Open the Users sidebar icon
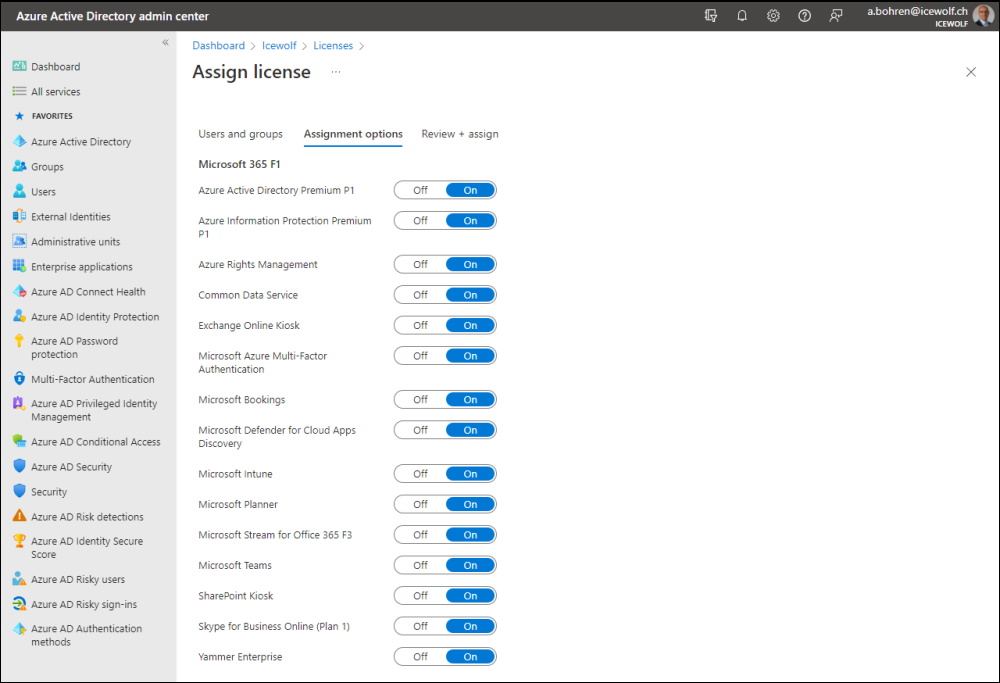1000x683 pixels. [x=19, y=191]
